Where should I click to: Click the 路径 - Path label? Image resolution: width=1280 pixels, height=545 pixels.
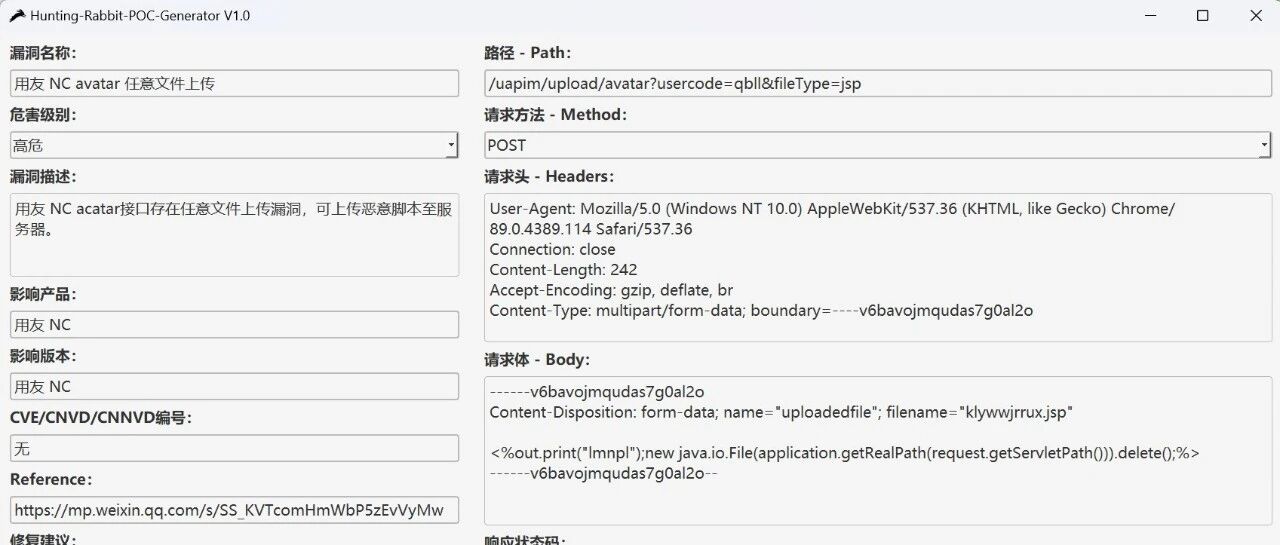pos(528,53)
